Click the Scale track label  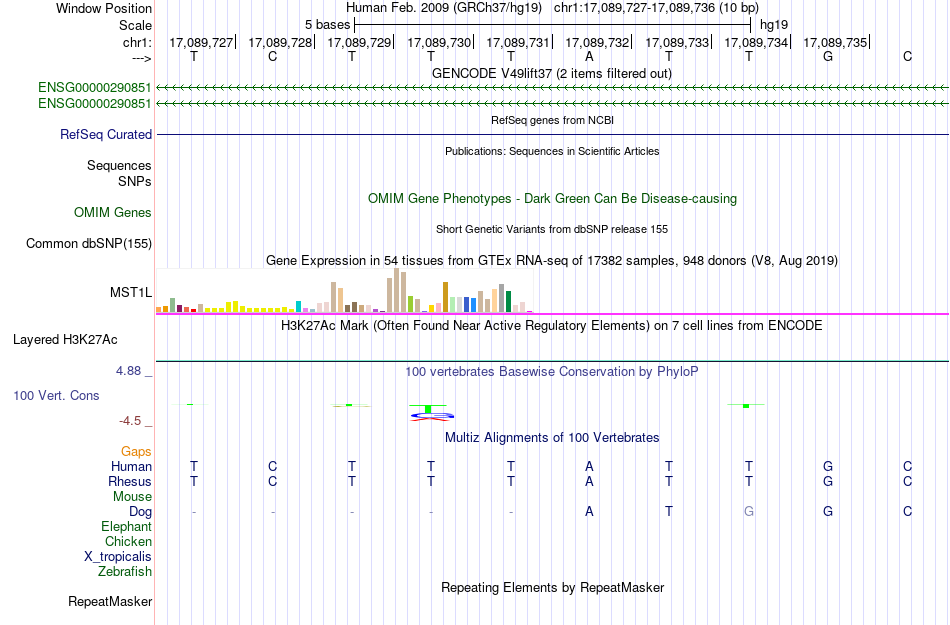135,25
